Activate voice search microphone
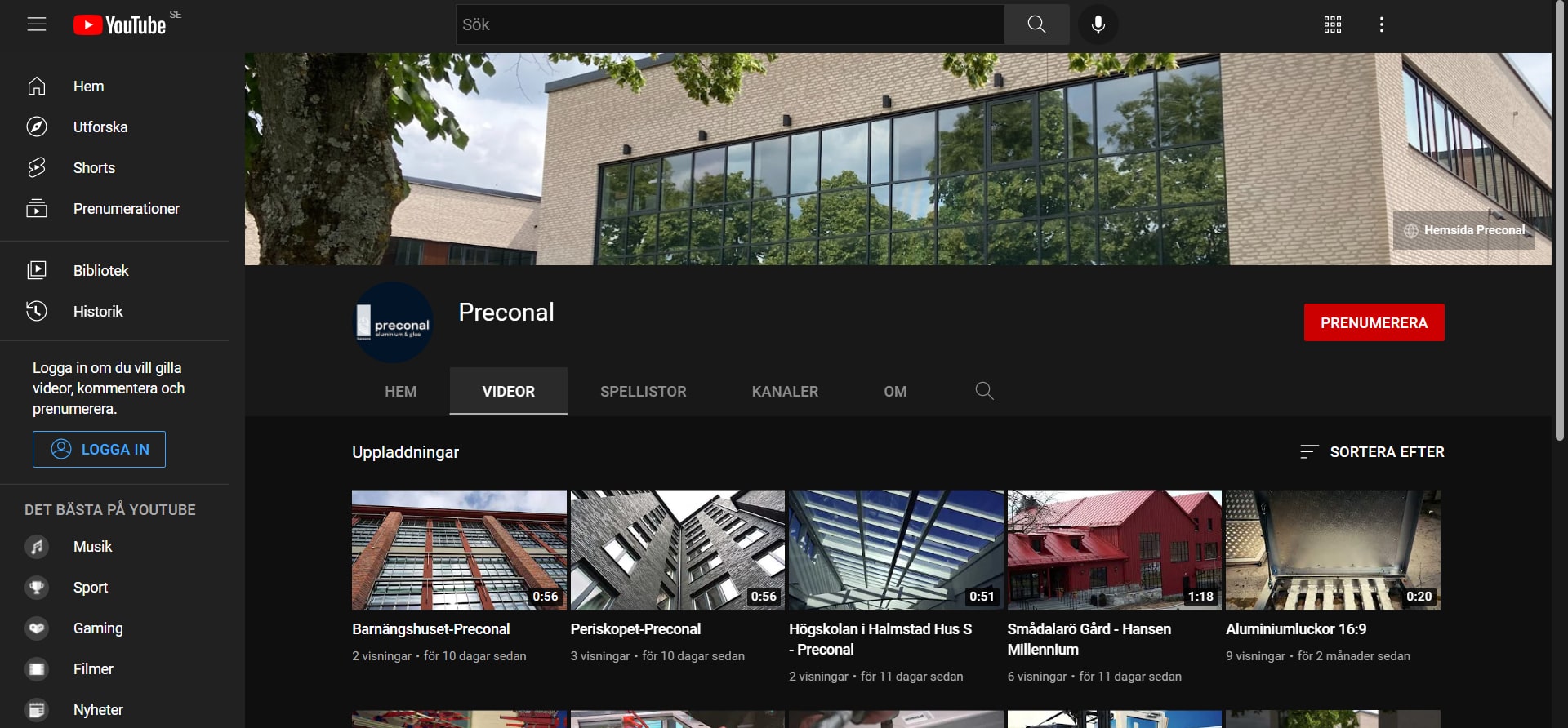This screenshot has height=728, width=1568. pyautogui.click(x=1098, y=24)
